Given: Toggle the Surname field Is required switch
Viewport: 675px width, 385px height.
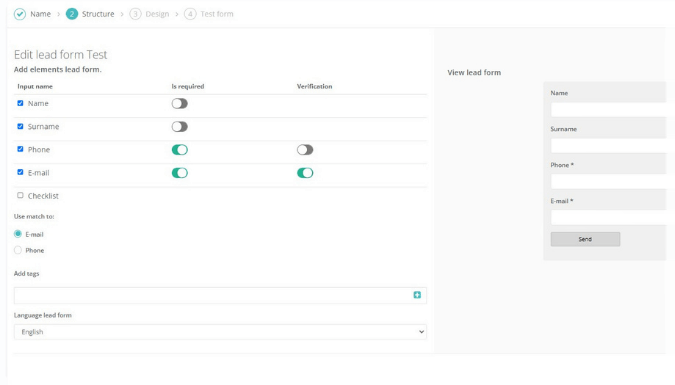Looking at the screenshot, I should [180, 127].
